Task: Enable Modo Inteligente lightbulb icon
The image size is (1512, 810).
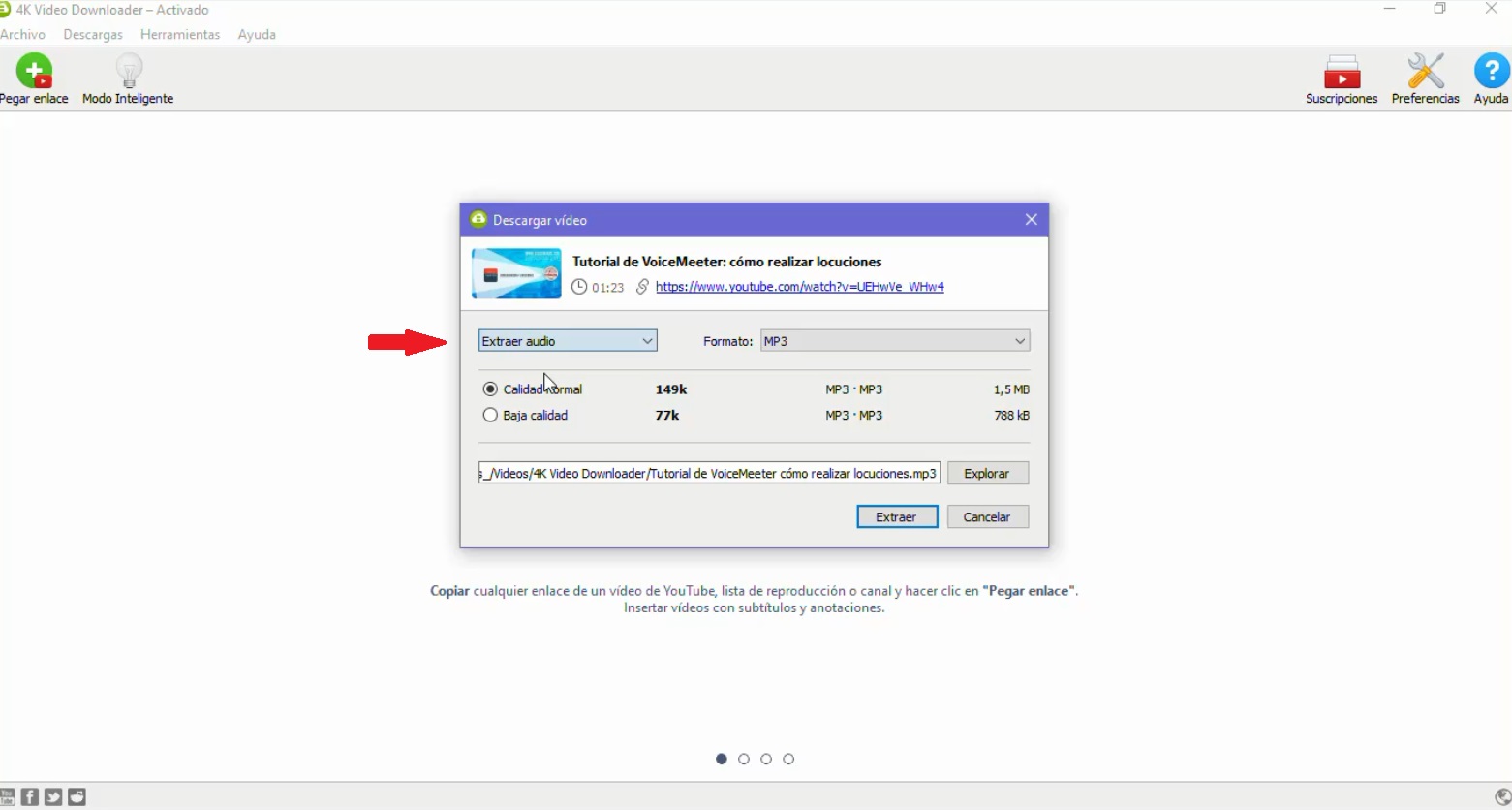Action: click(128, 72)
